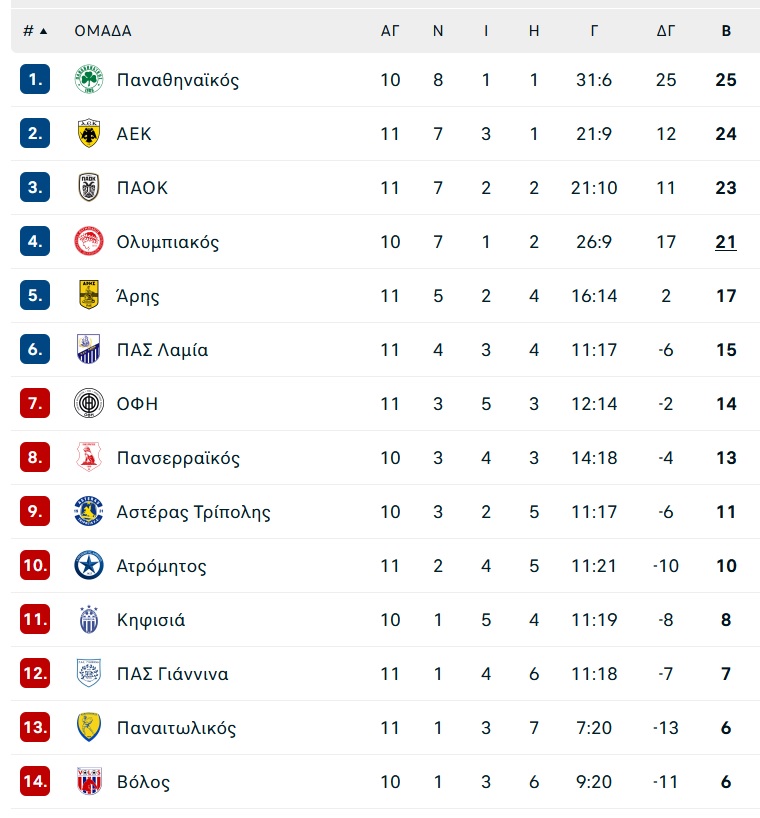Click the red position badge 14.
The width and height of the screenshot is (760, 818).
click(x=35, y=781)
